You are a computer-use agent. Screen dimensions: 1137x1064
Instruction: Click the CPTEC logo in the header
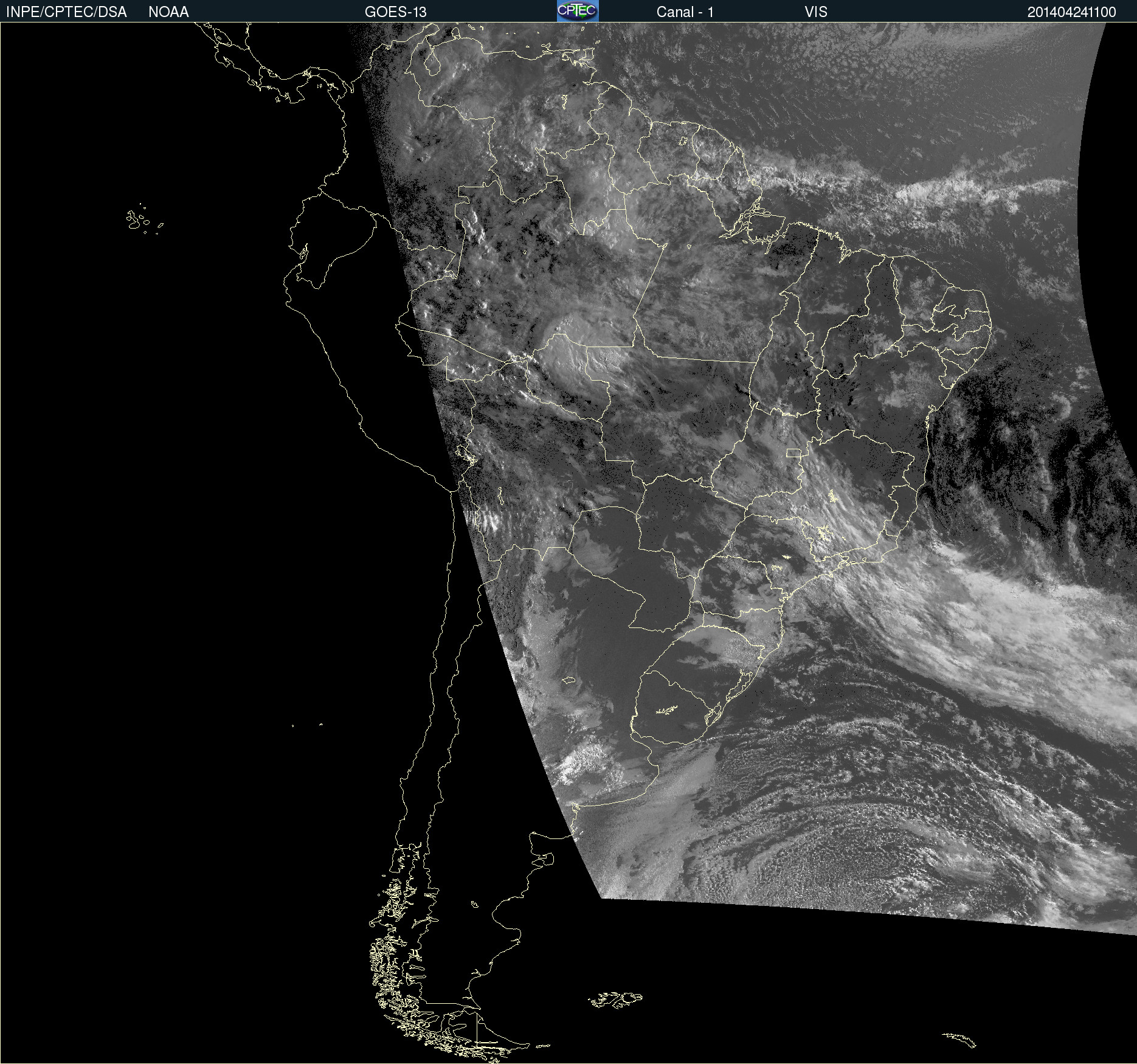(578, 11)
